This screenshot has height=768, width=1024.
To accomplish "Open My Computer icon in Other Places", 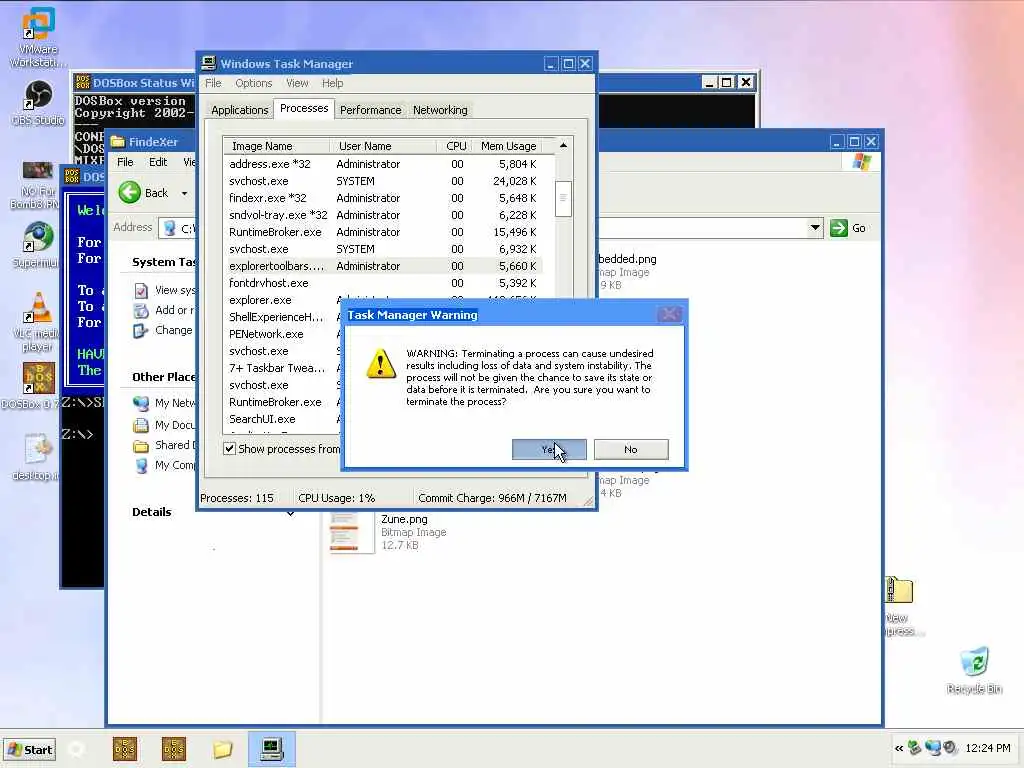I will [x=140, y=465].
